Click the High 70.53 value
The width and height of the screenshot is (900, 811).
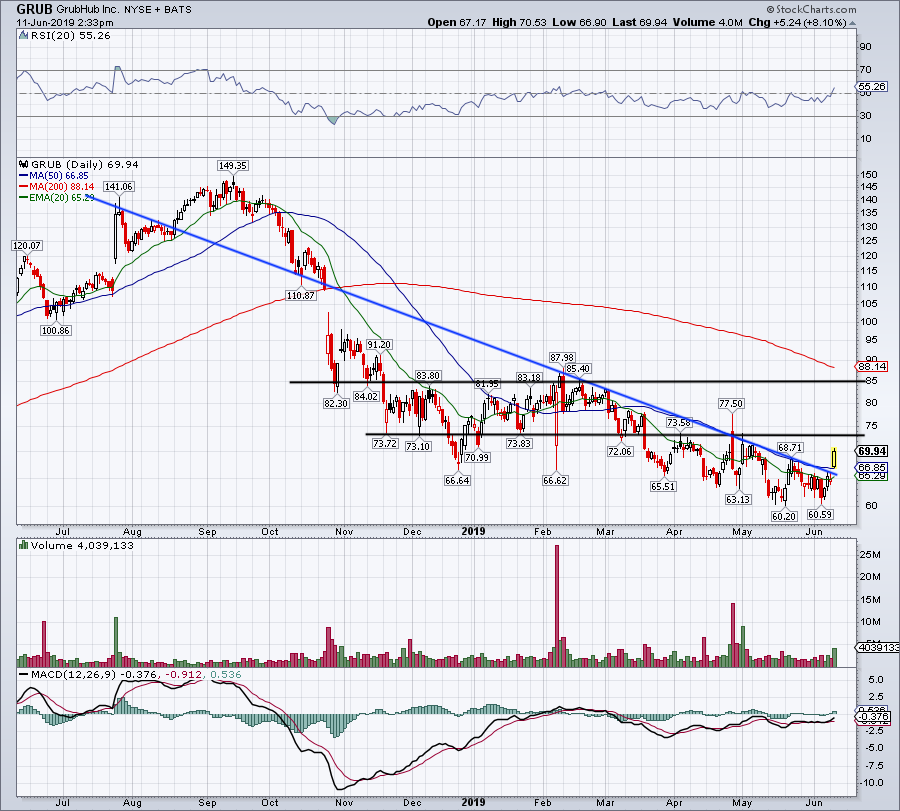(x=519, y=22)
